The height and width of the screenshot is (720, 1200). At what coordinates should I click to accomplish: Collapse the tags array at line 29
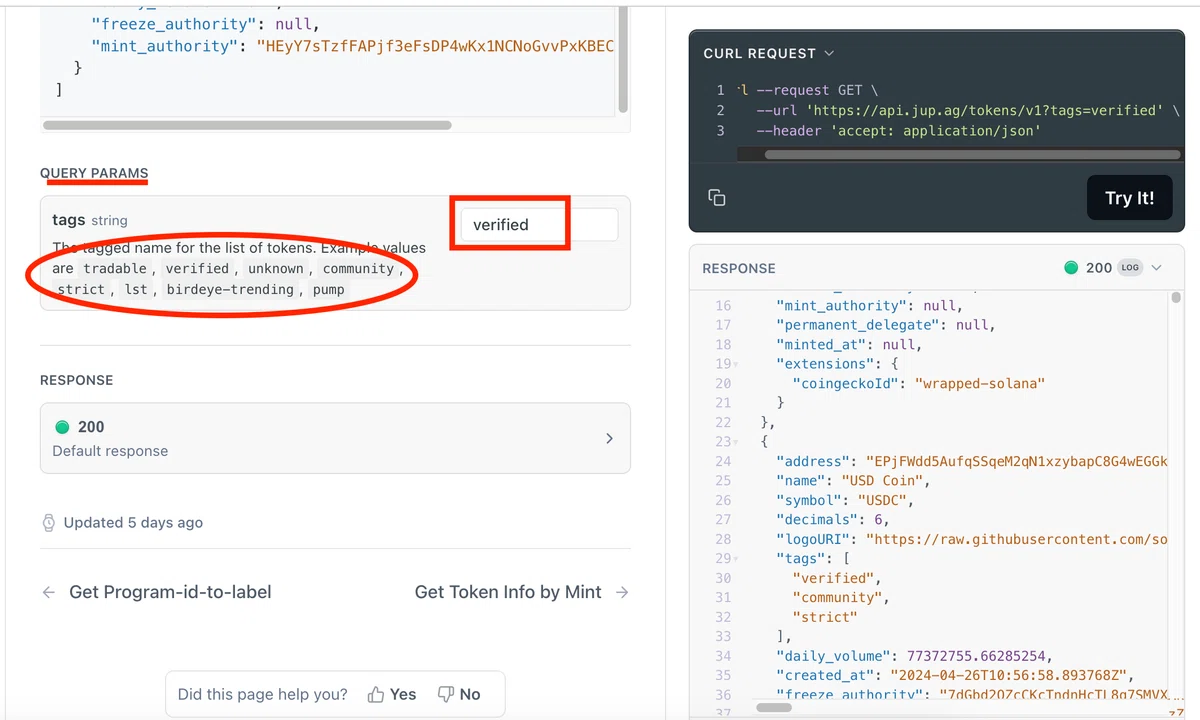click(736, 559)
